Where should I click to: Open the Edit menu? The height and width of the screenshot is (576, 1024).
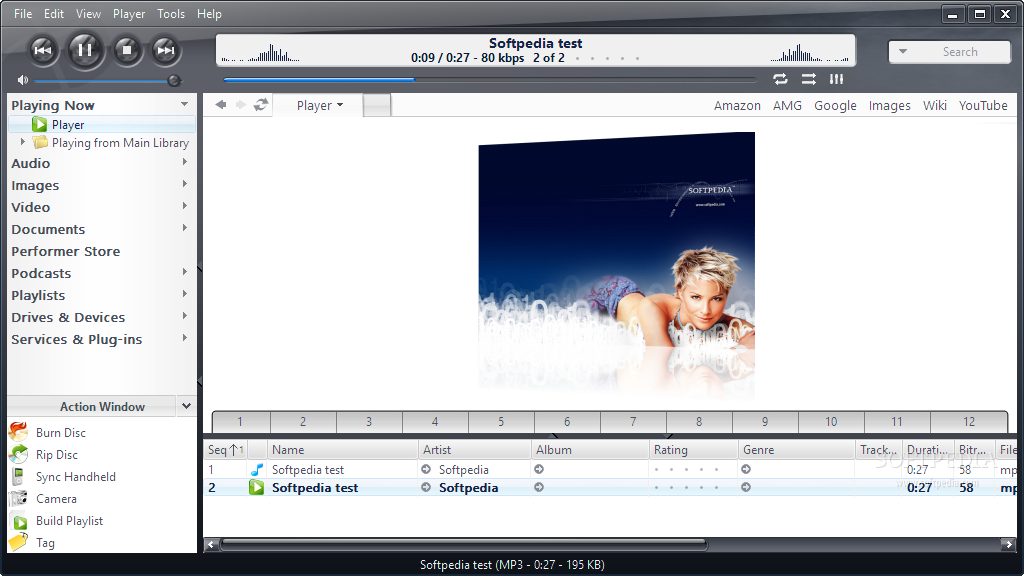(54, 14)
